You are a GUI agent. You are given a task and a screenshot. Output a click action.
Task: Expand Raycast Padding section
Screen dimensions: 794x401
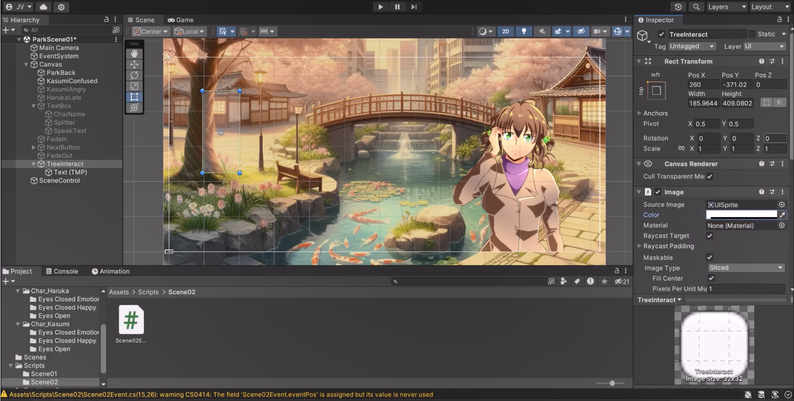pyautogui.click(x=640, y=246)
